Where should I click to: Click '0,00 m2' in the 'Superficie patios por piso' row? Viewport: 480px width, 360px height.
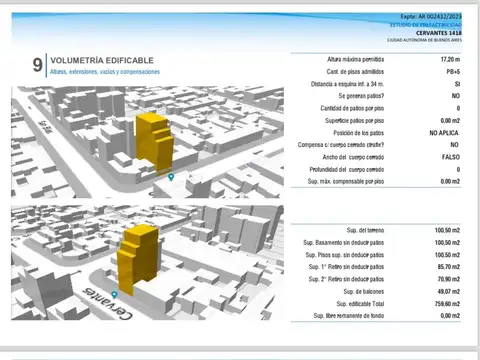(x=450, y=121)
